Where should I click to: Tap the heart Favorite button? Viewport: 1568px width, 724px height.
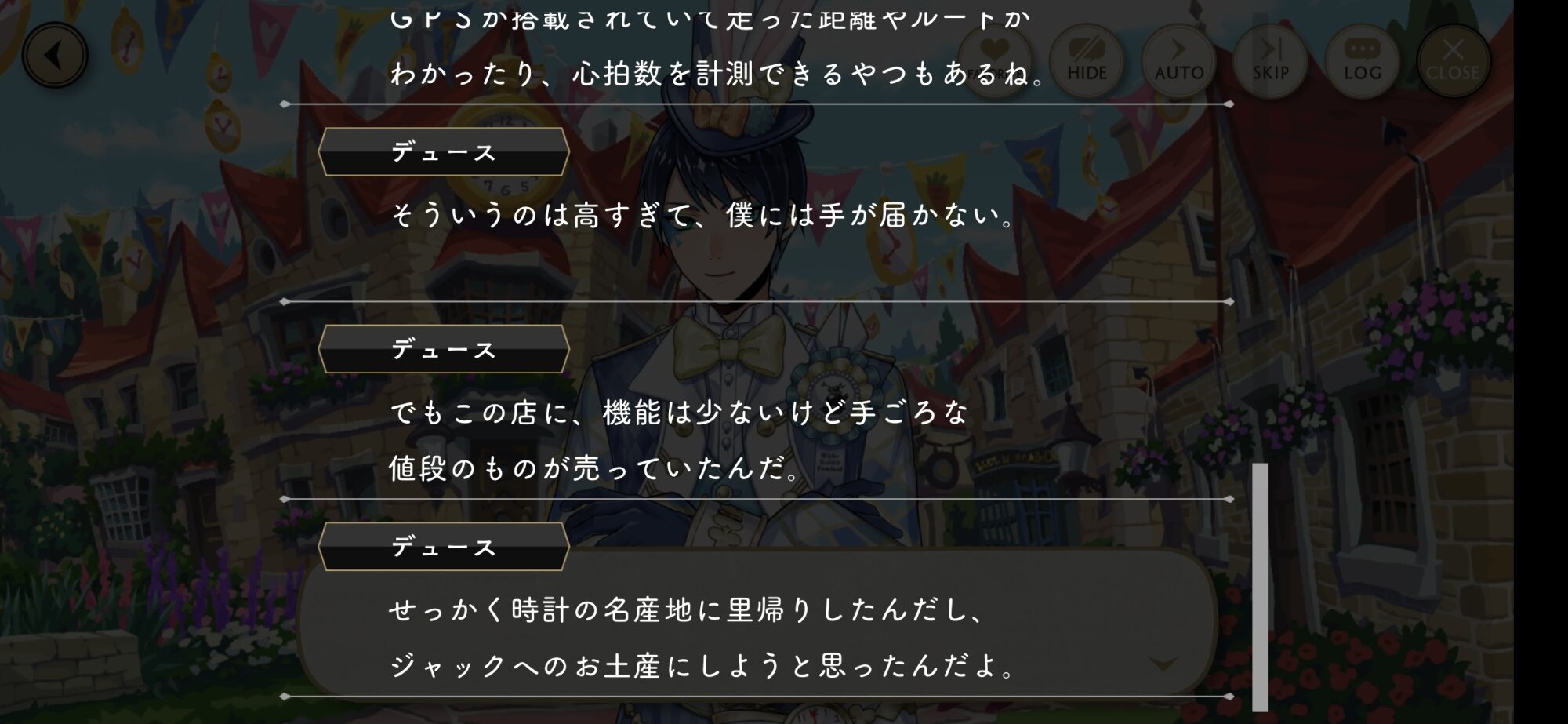pyautogui.click(x=995, y=61)
